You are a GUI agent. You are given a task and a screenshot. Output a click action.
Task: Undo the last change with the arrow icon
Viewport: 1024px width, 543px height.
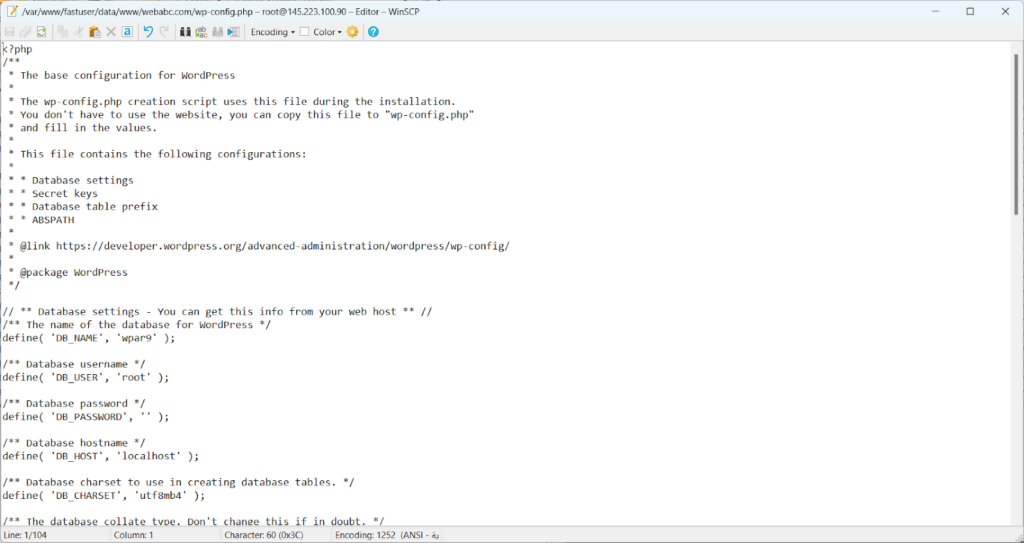pos(148,31)
